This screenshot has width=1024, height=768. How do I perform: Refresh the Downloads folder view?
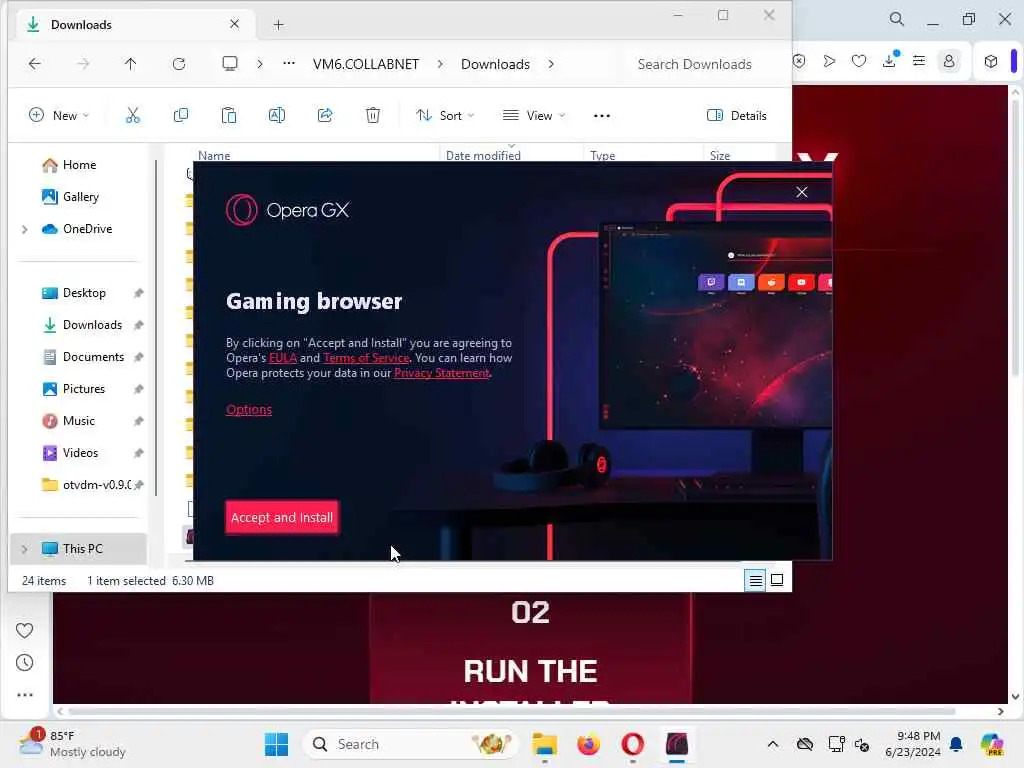tap(179, 63)
